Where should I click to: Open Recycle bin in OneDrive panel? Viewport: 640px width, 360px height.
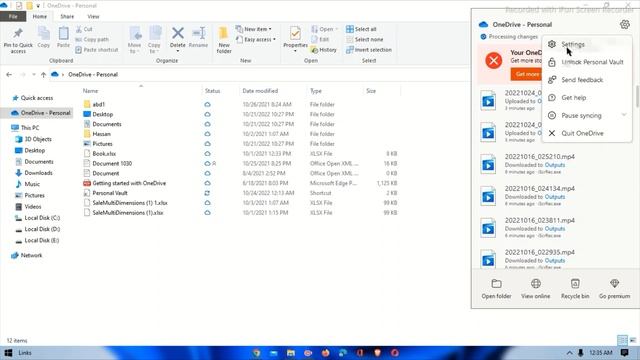coord(575,289)
